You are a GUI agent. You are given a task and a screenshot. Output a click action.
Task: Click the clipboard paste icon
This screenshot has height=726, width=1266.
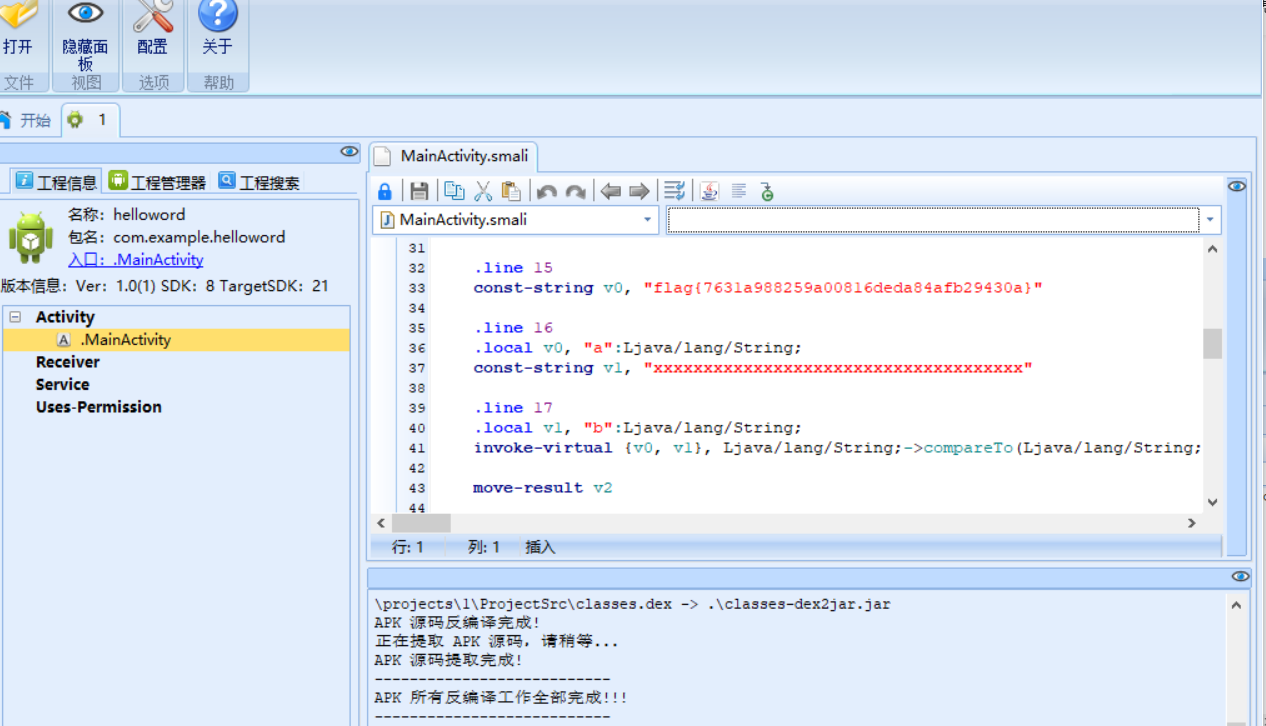coord(511,191)
